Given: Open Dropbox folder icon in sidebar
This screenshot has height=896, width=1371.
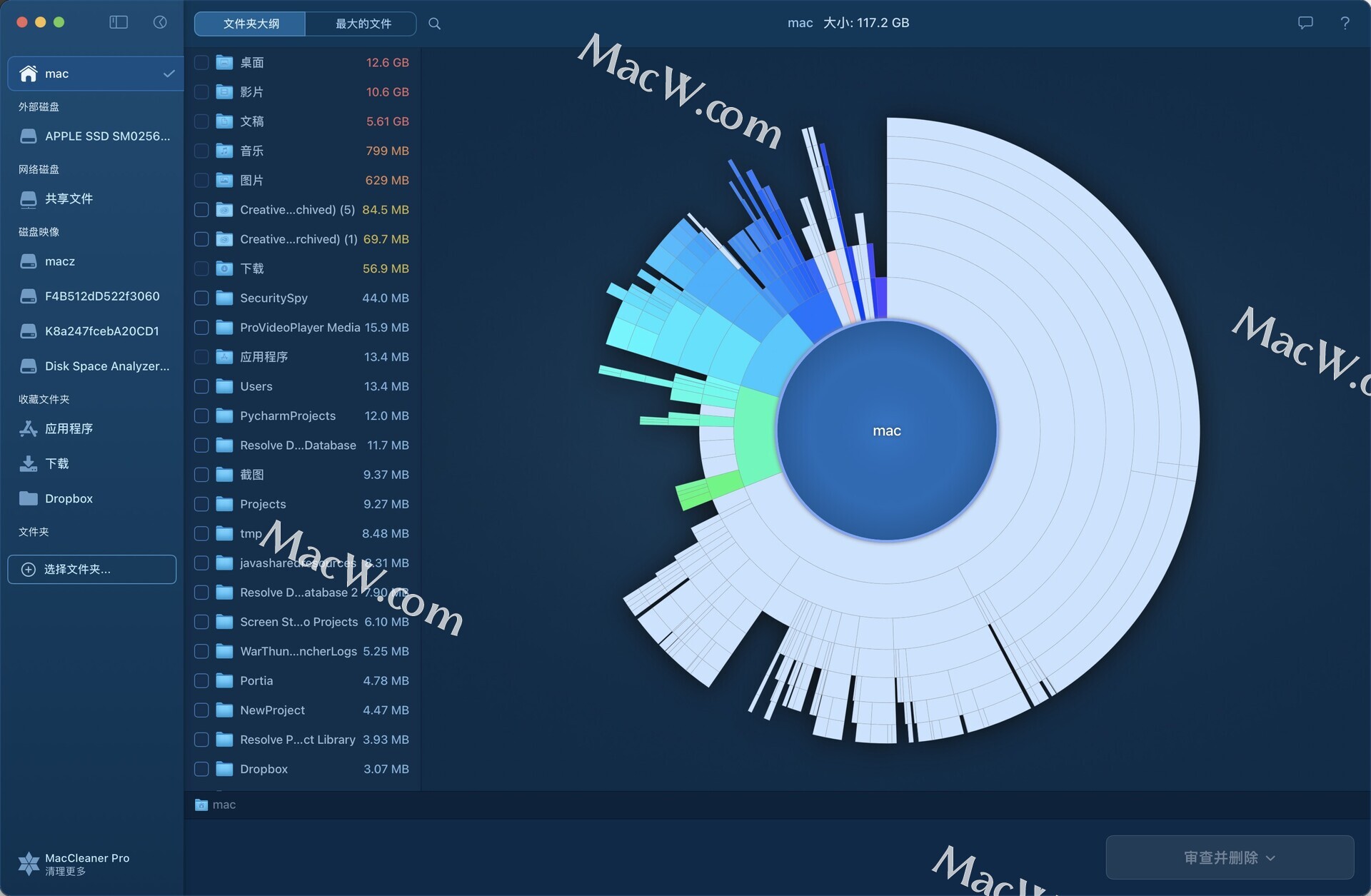Looking at the screenshot, I should coord(29,498).
